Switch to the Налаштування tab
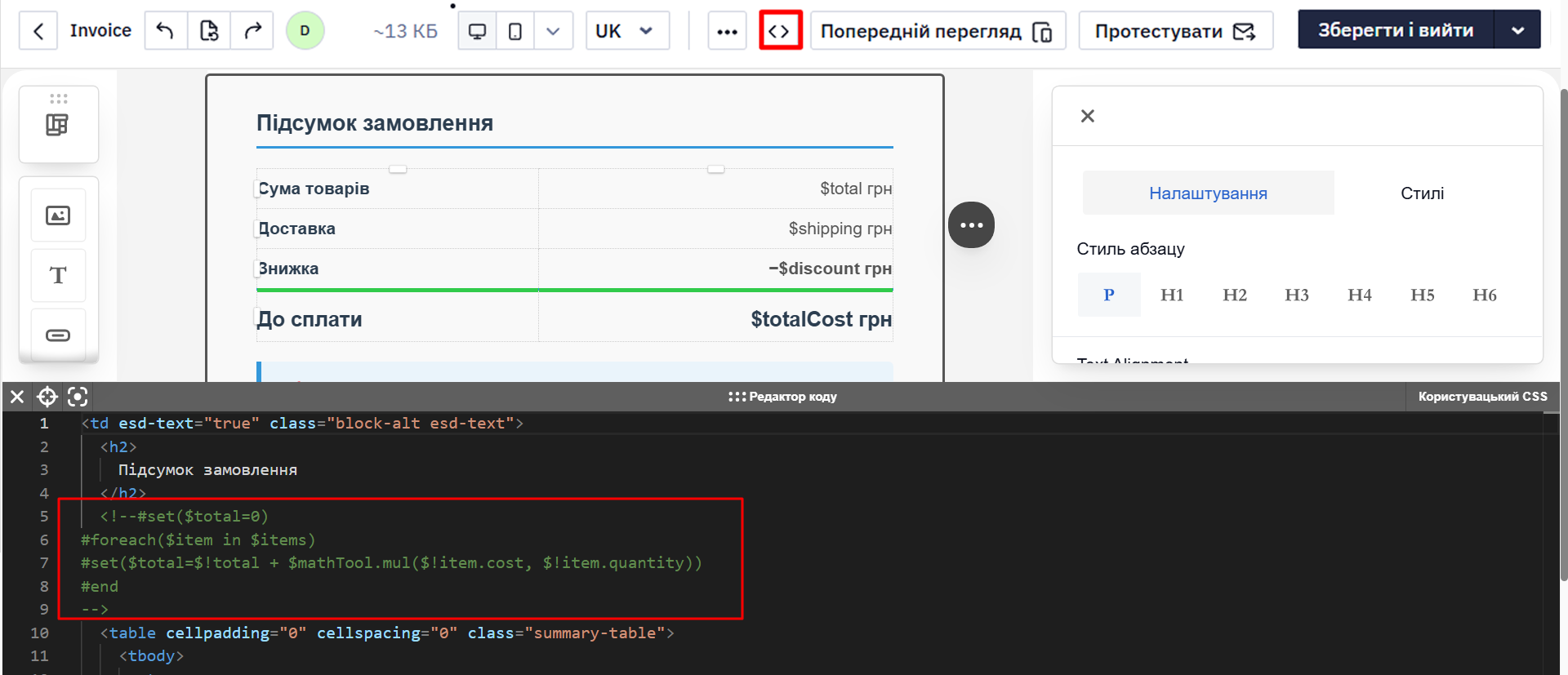Viewport: 1568px width, 675px height. [x=1208, y=193]
